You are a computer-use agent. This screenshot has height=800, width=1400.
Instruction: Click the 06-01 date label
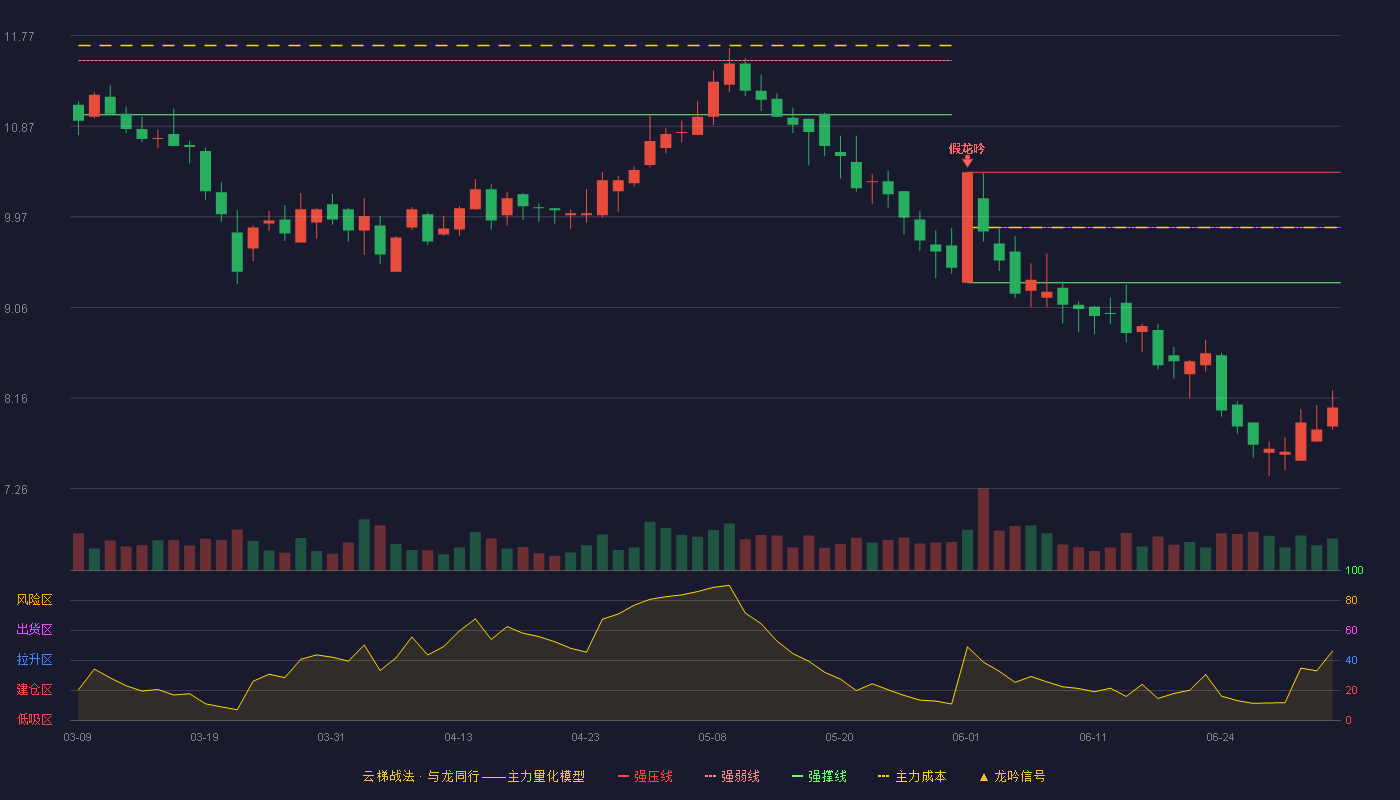(966, 737)
